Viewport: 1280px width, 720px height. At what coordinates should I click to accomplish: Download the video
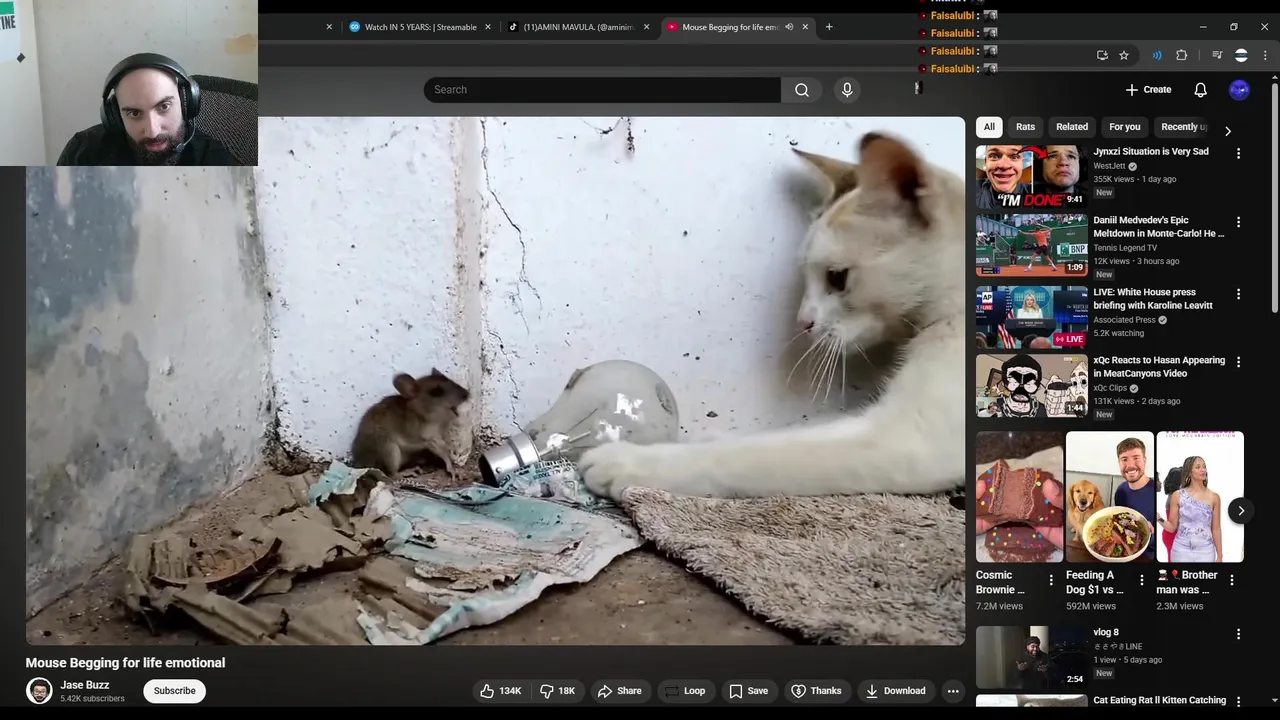tap(896, 691)
